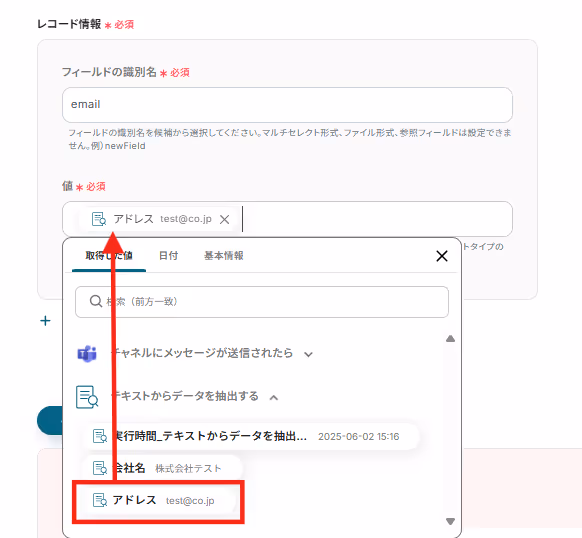Close the value picker popup
The image size is (582, 538).
[442, 256]
